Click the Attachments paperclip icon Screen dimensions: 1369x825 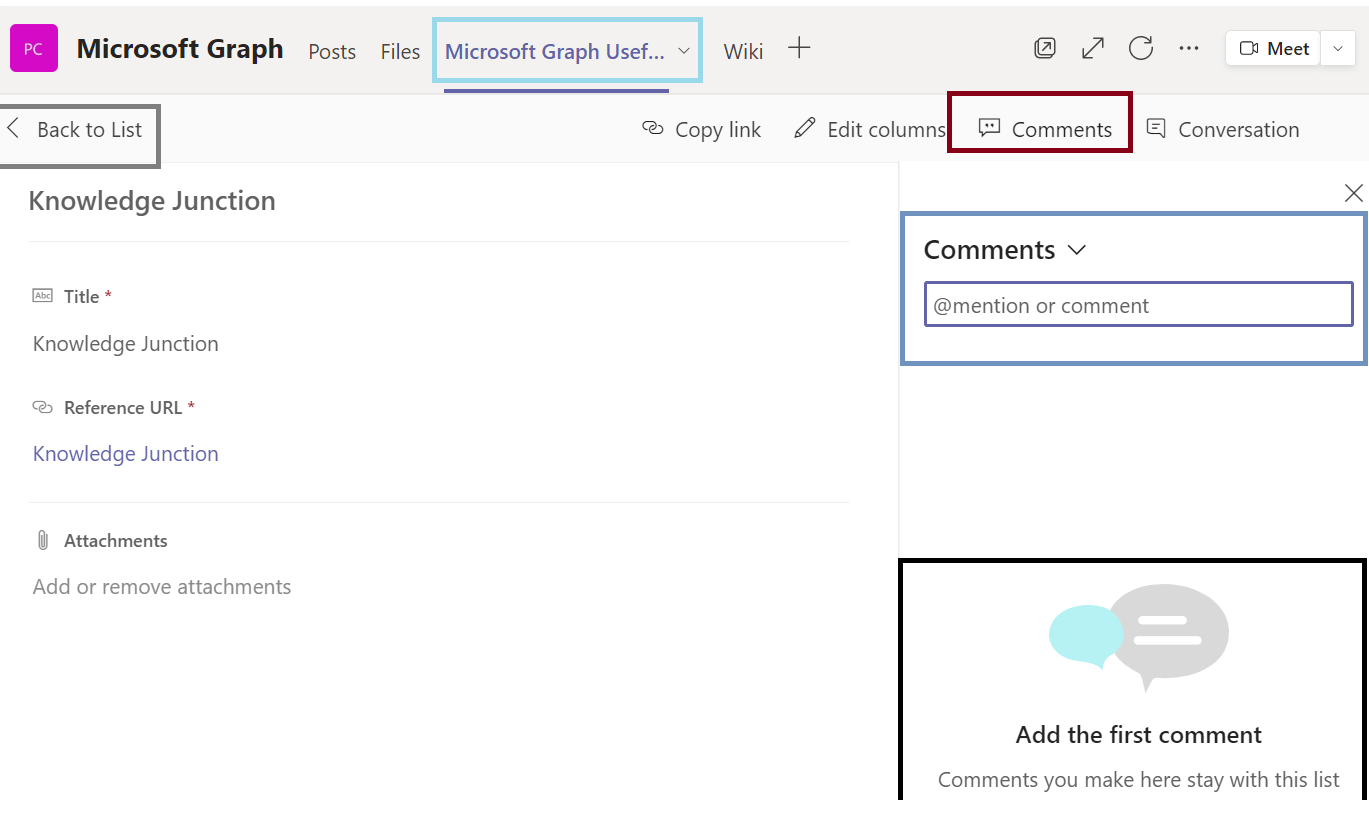pos(42,541)
